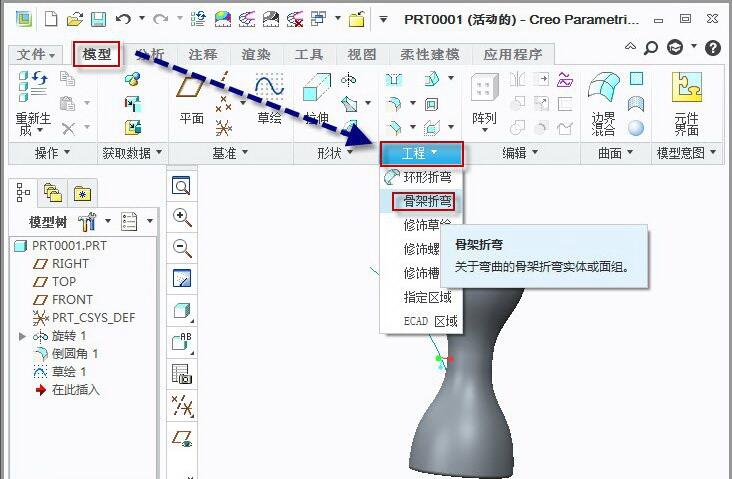Switch to the Annotate (注释) tab
Screen dimensions: 732x479
203,54
